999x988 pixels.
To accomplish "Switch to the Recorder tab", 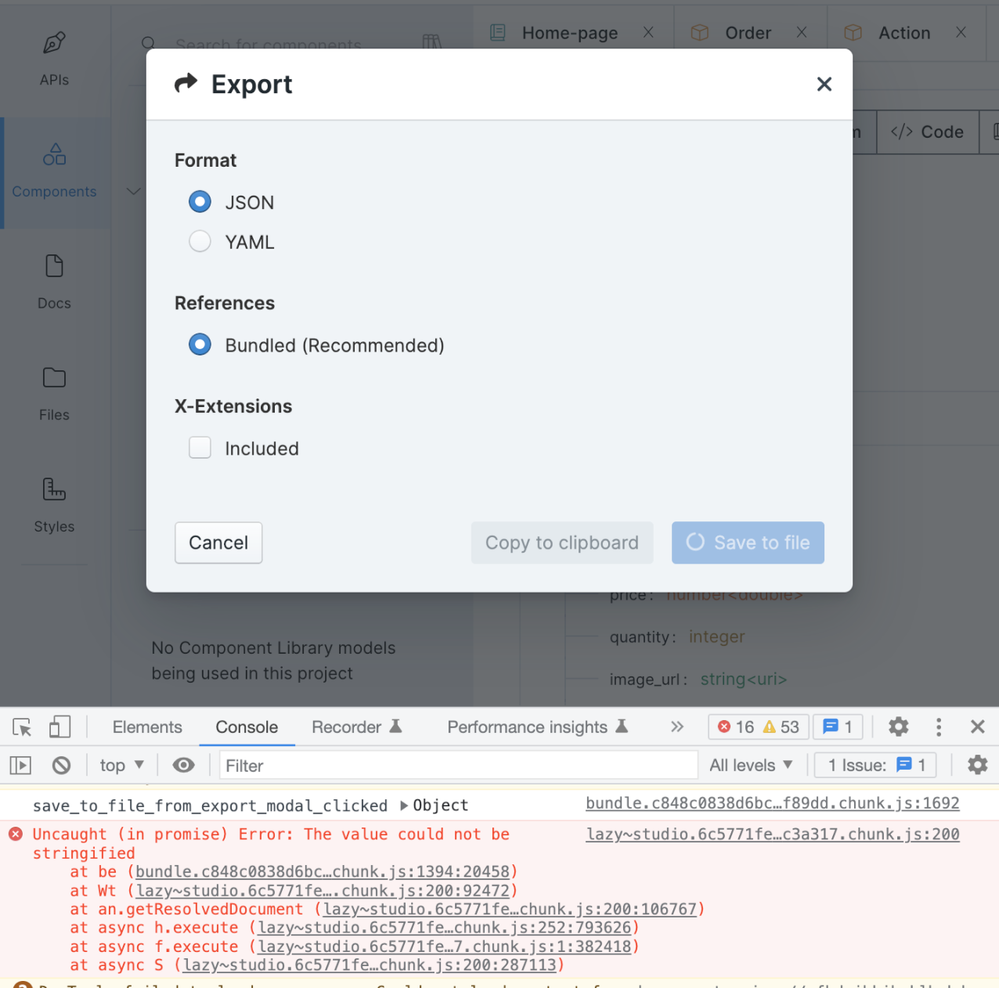I will point(356,727).
